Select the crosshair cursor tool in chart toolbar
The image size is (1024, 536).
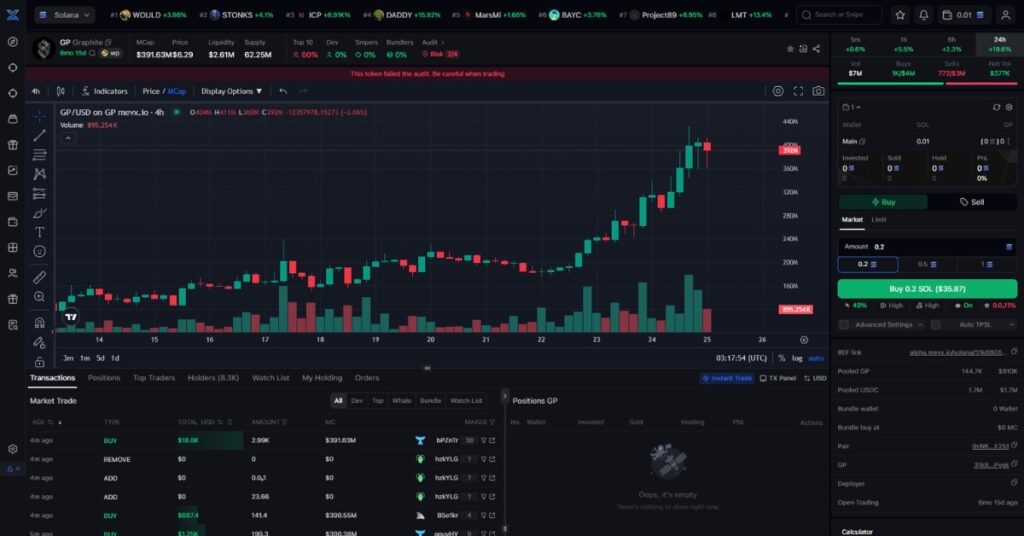click(x=40, y=116)
